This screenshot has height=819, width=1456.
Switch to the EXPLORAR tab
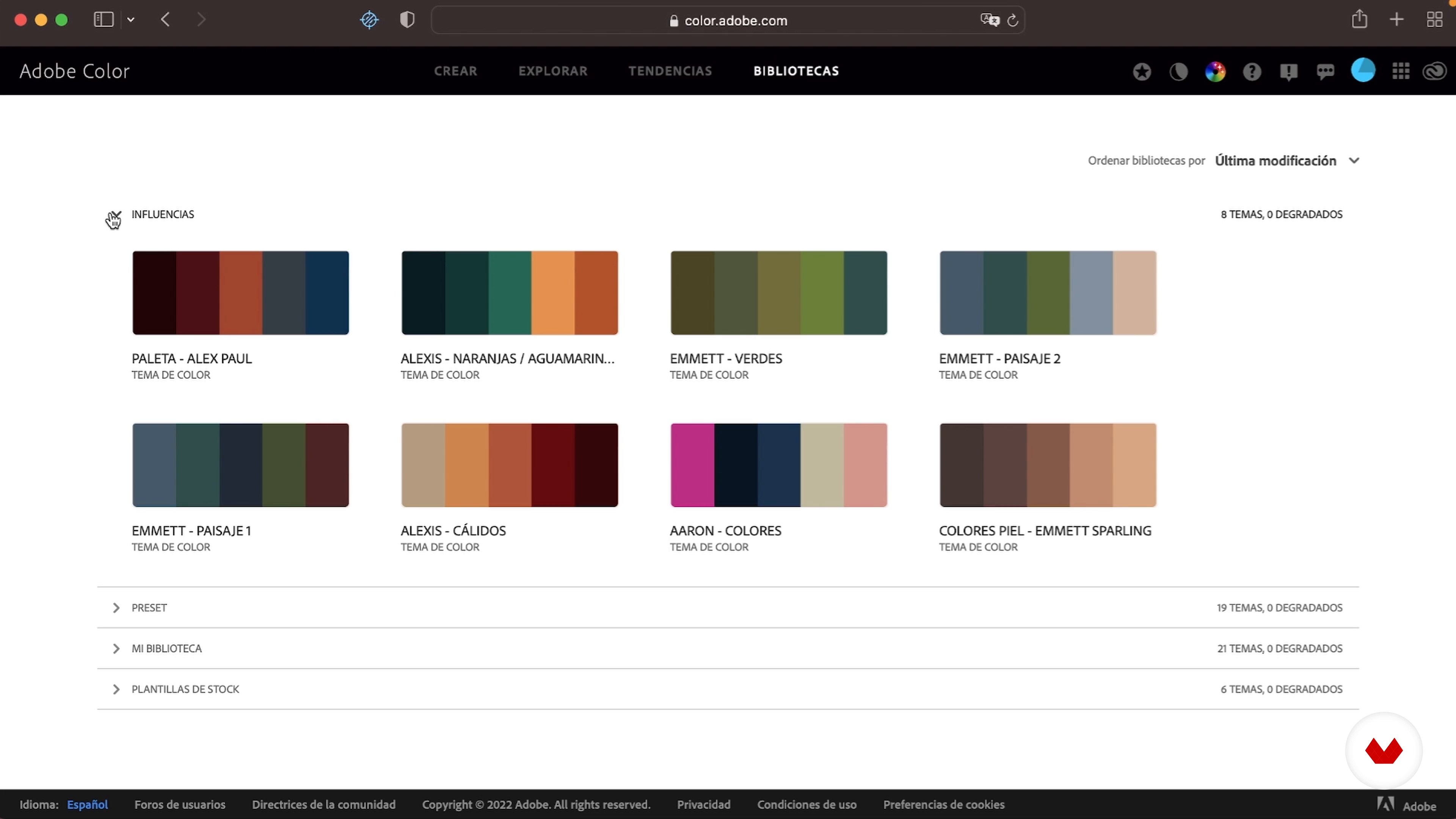pyautogui.click(x=553, y=71)
